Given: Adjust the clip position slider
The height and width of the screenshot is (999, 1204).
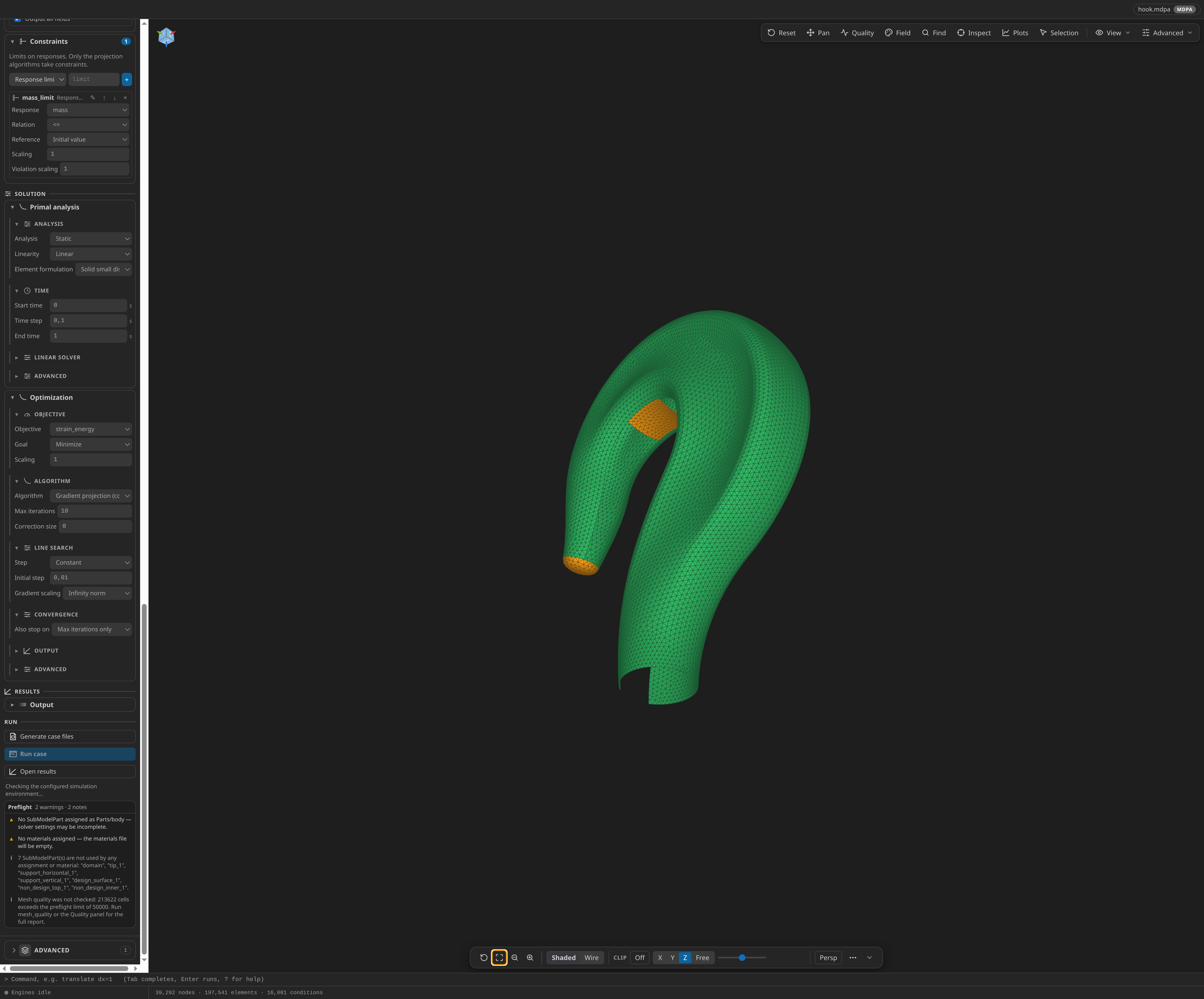Looking at the screenshot, I should click(x=742, y=958).
